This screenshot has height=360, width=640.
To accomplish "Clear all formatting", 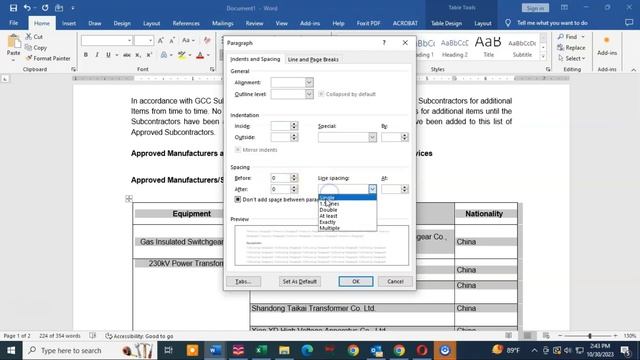I will [207, 40].
